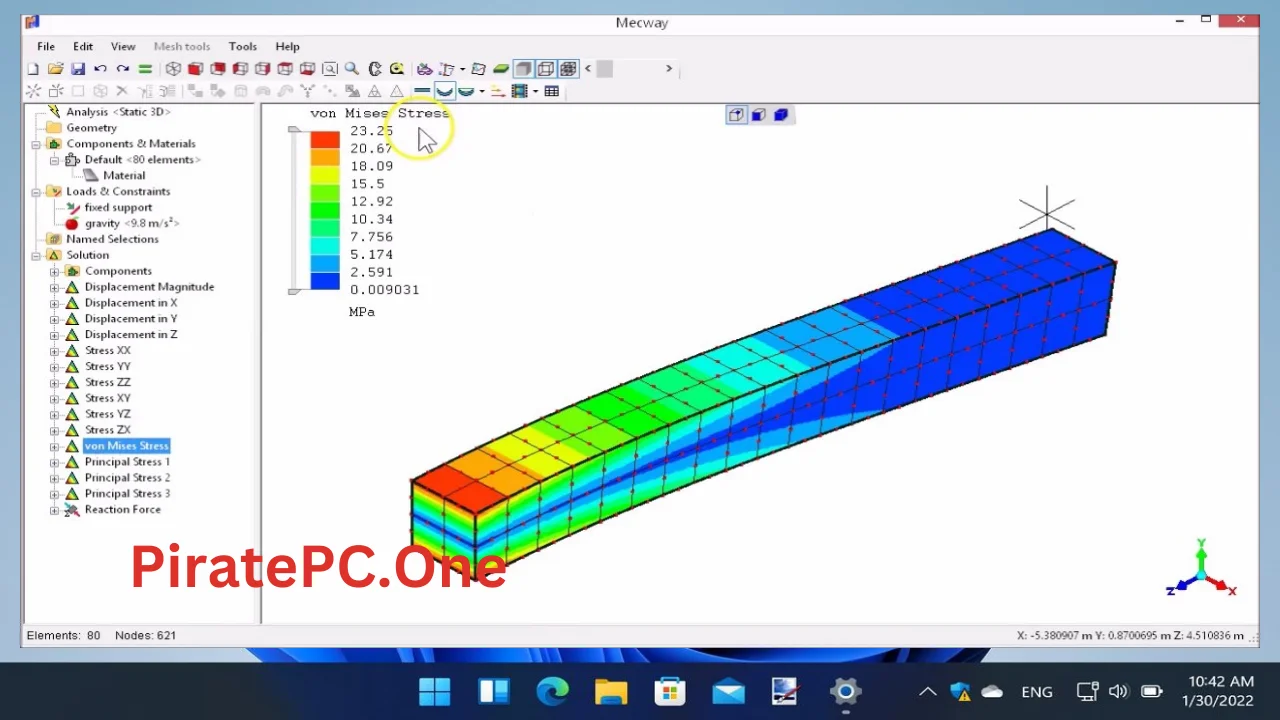Select the gravity 9.8 m/s² load
Image resolution: width=1280 pixels, height=720 pixels.
132,224
